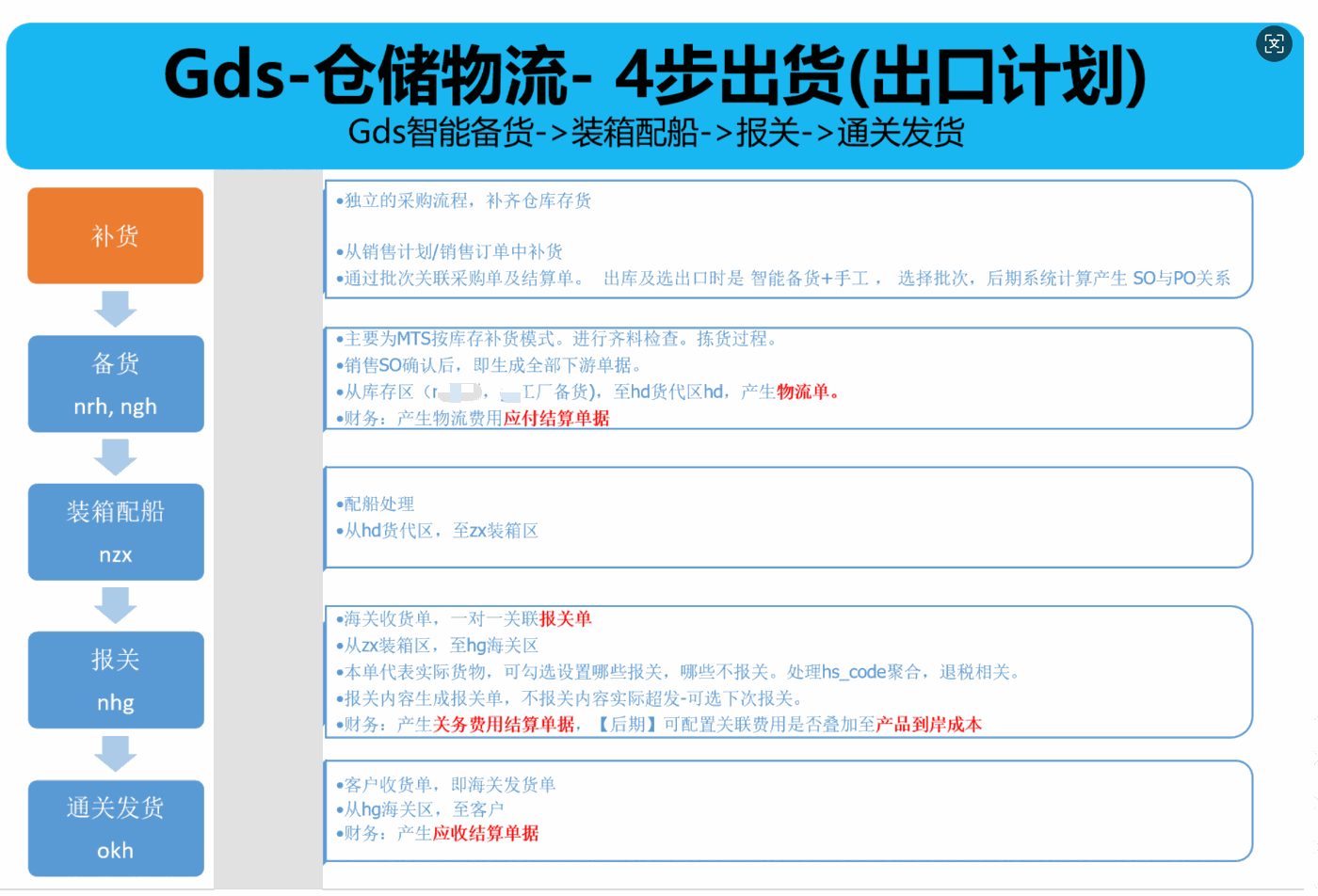Select the orange 补货 step box
Screen dimensions: 1318x896
pos(115,235)
